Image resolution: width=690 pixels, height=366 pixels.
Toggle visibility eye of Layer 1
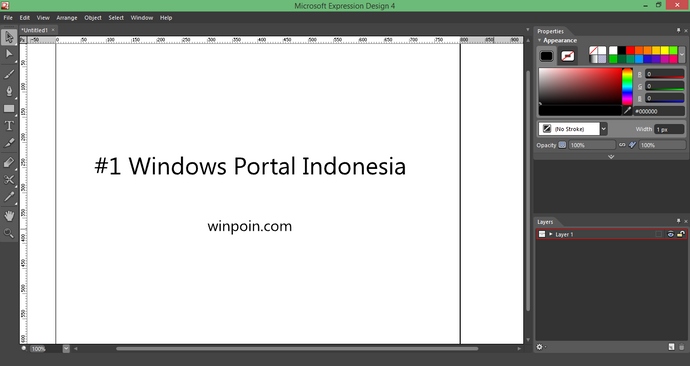point(670,234)
